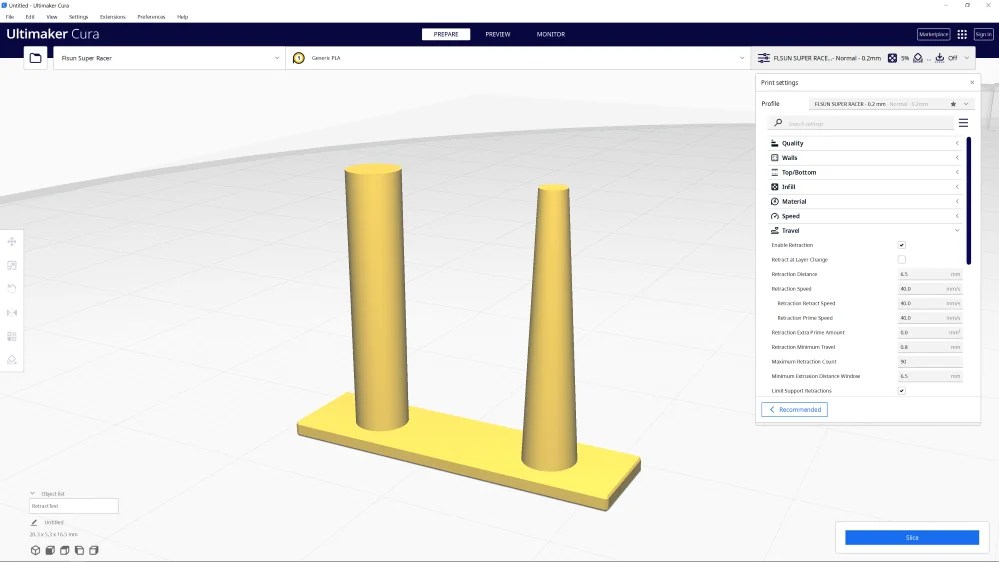
Task: Open the View menu
Action: coord(52,17)
